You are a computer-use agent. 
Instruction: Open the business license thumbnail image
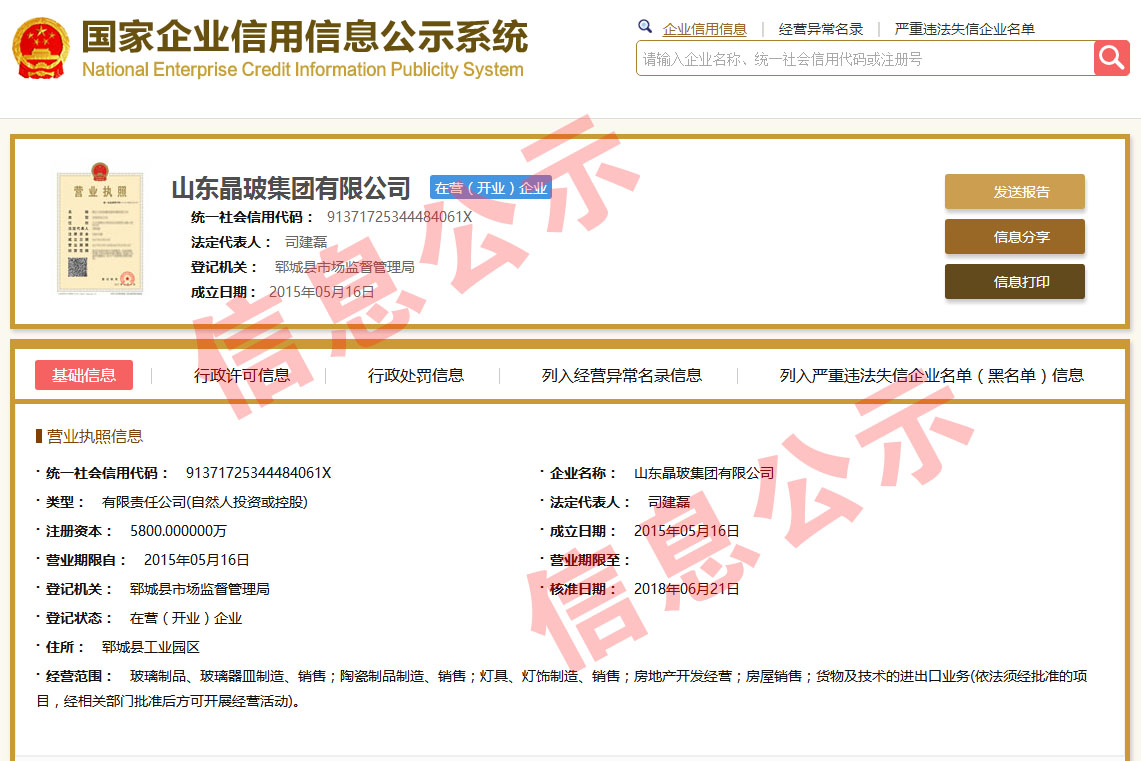coord(100,228)
